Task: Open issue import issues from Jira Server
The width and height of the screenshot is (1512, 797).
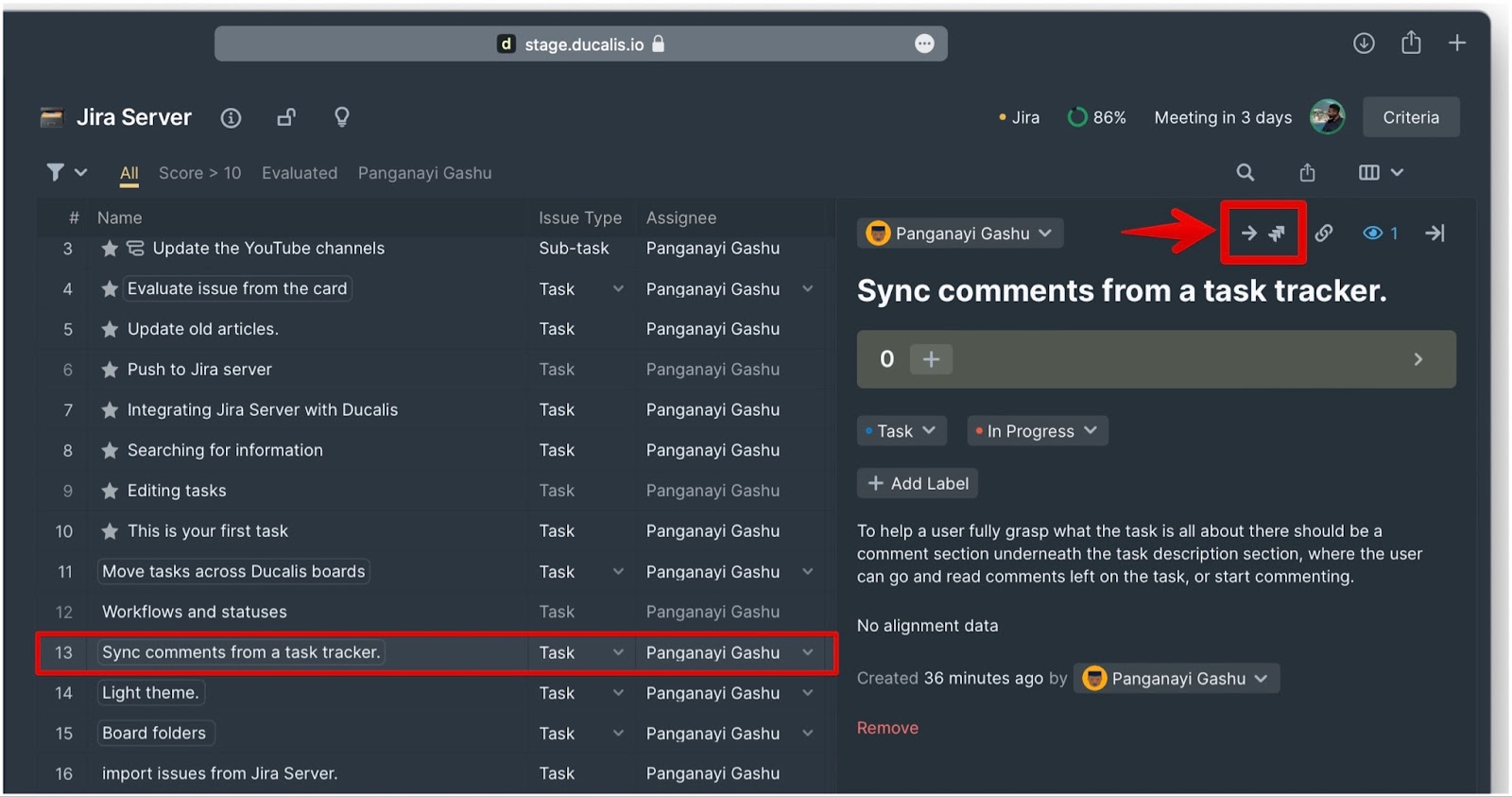Action: click(x=220, y=773)
